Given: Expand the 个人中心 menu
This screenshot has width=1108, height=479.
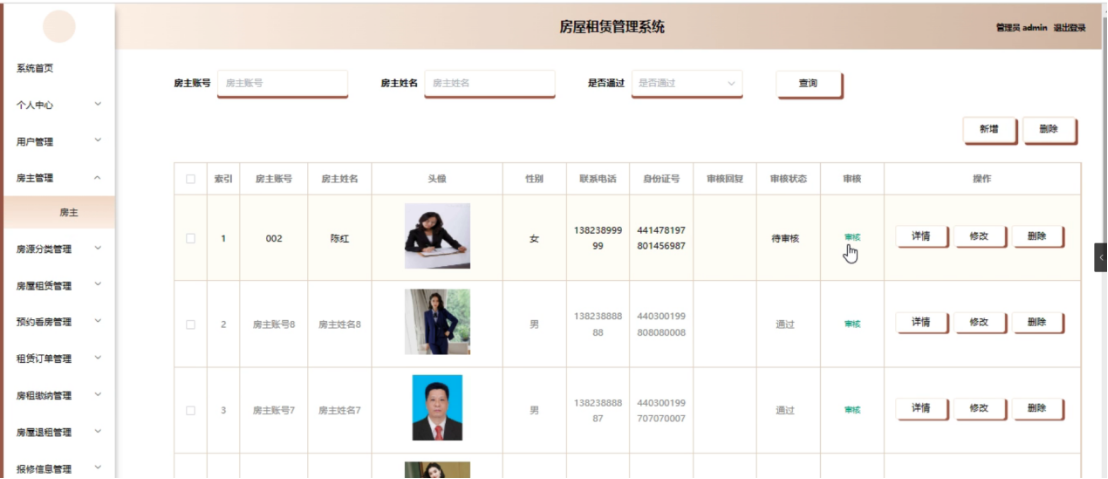Looking at the screenshot, I should [59, 105].
